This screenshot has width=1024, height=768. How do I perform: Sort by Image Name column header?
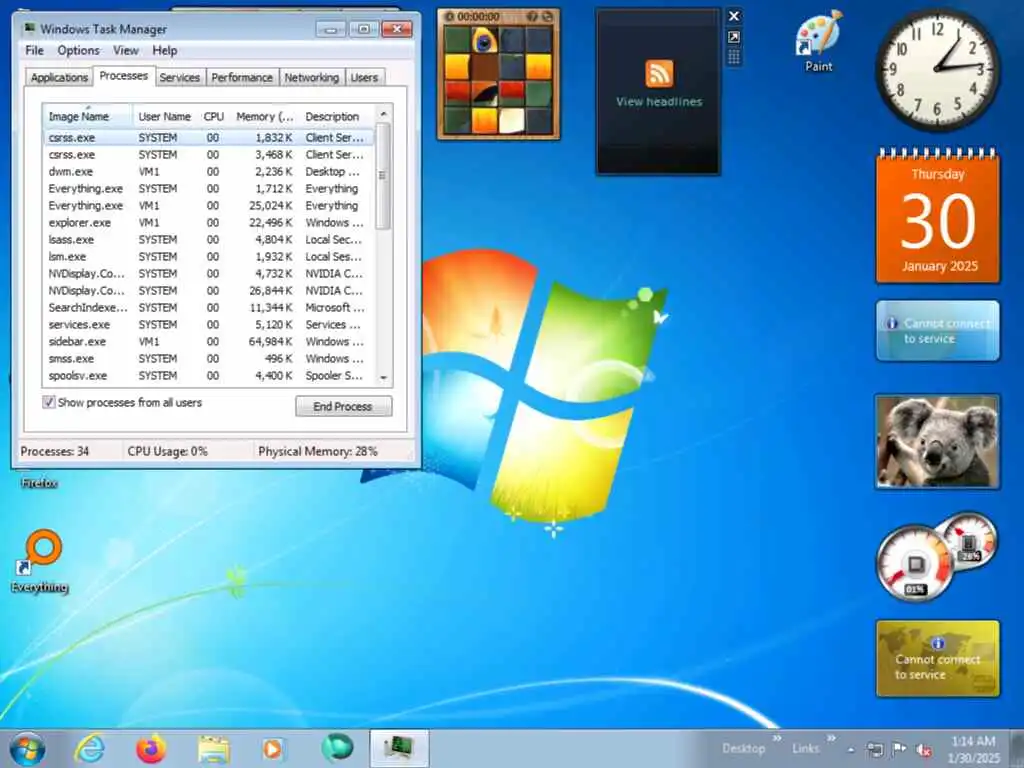pyautogui.click(x=88, y=116)
